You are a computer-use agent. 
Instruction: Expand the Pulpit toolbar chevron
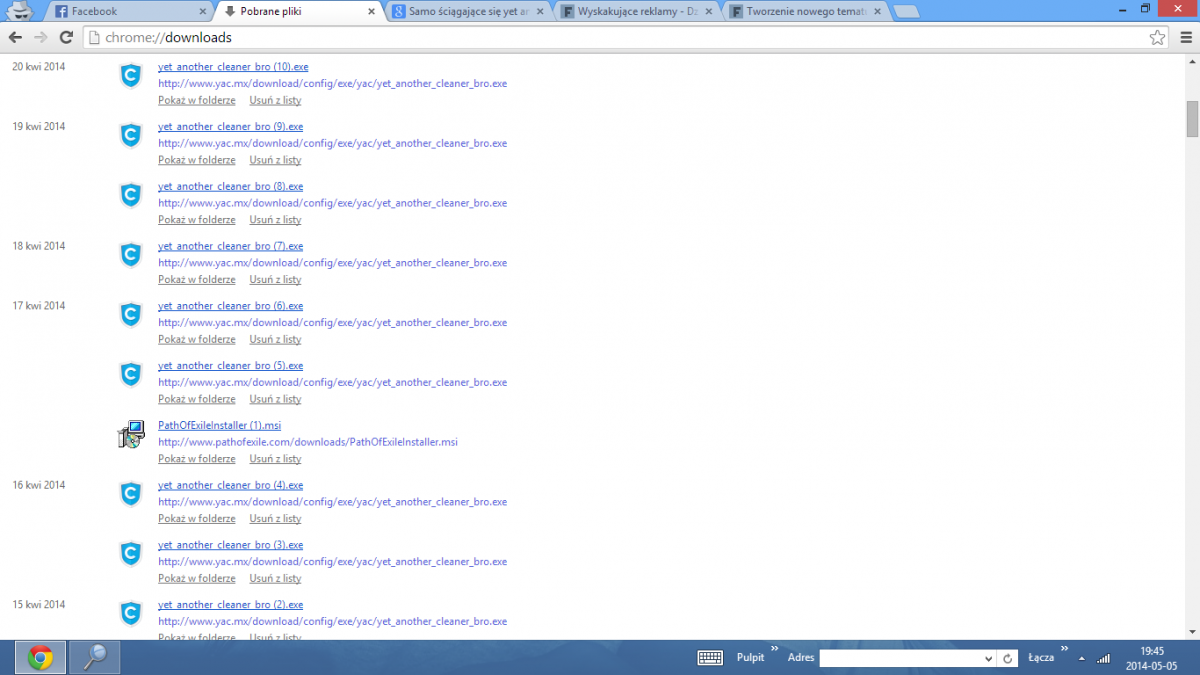(773, 649)
